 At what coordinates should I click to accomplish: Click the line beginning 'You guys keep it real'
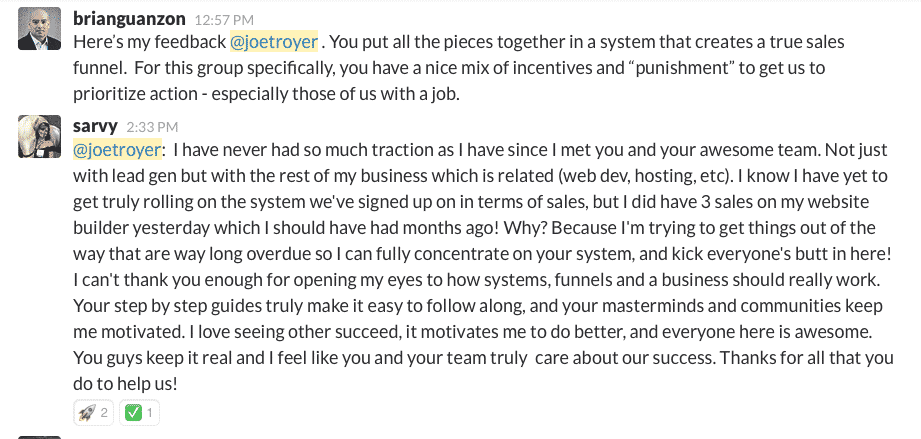tap(483, 358)
